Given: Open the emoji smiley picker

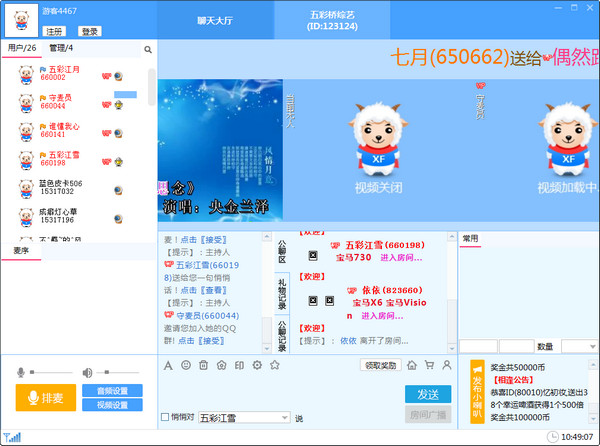Looking at the screenshot, I should click(185, 366).
